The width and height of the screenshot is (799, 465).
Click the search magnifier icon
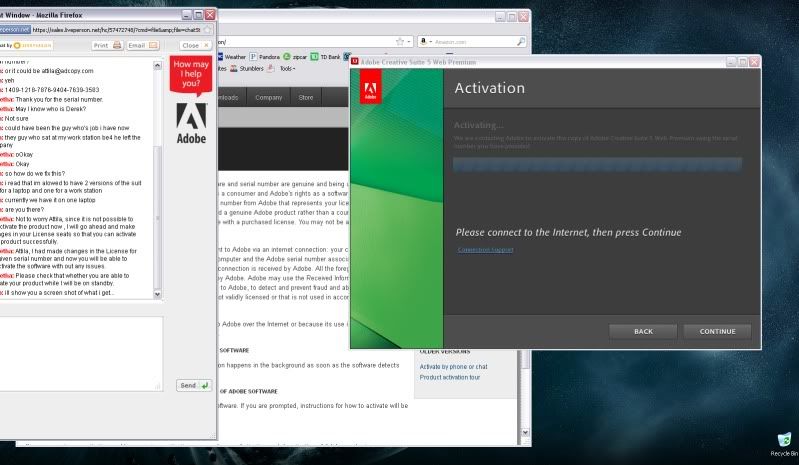(521, 42)
